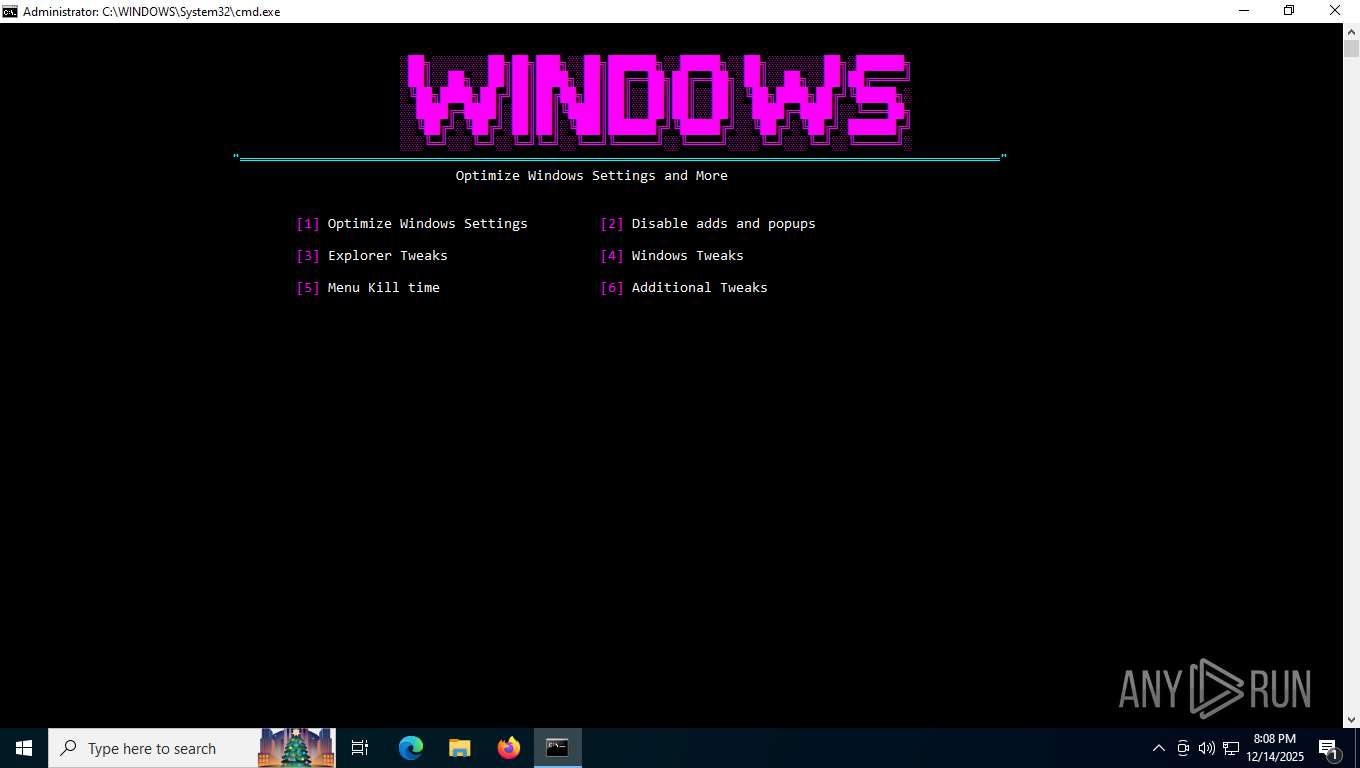Select option [3] Explorer Tweaks

pos(372,256)
